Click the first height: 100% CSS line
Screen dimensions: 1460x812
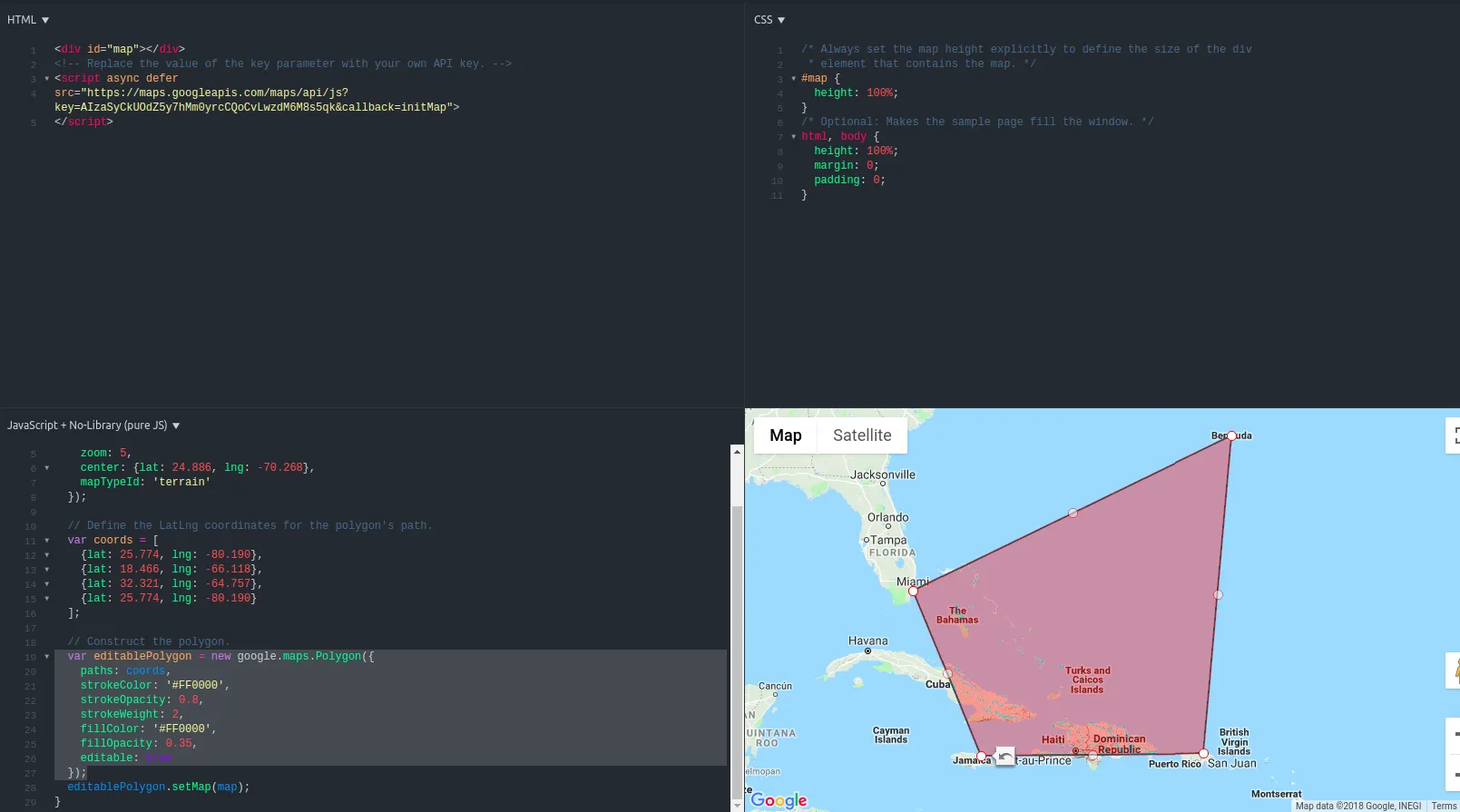[856, 93]
